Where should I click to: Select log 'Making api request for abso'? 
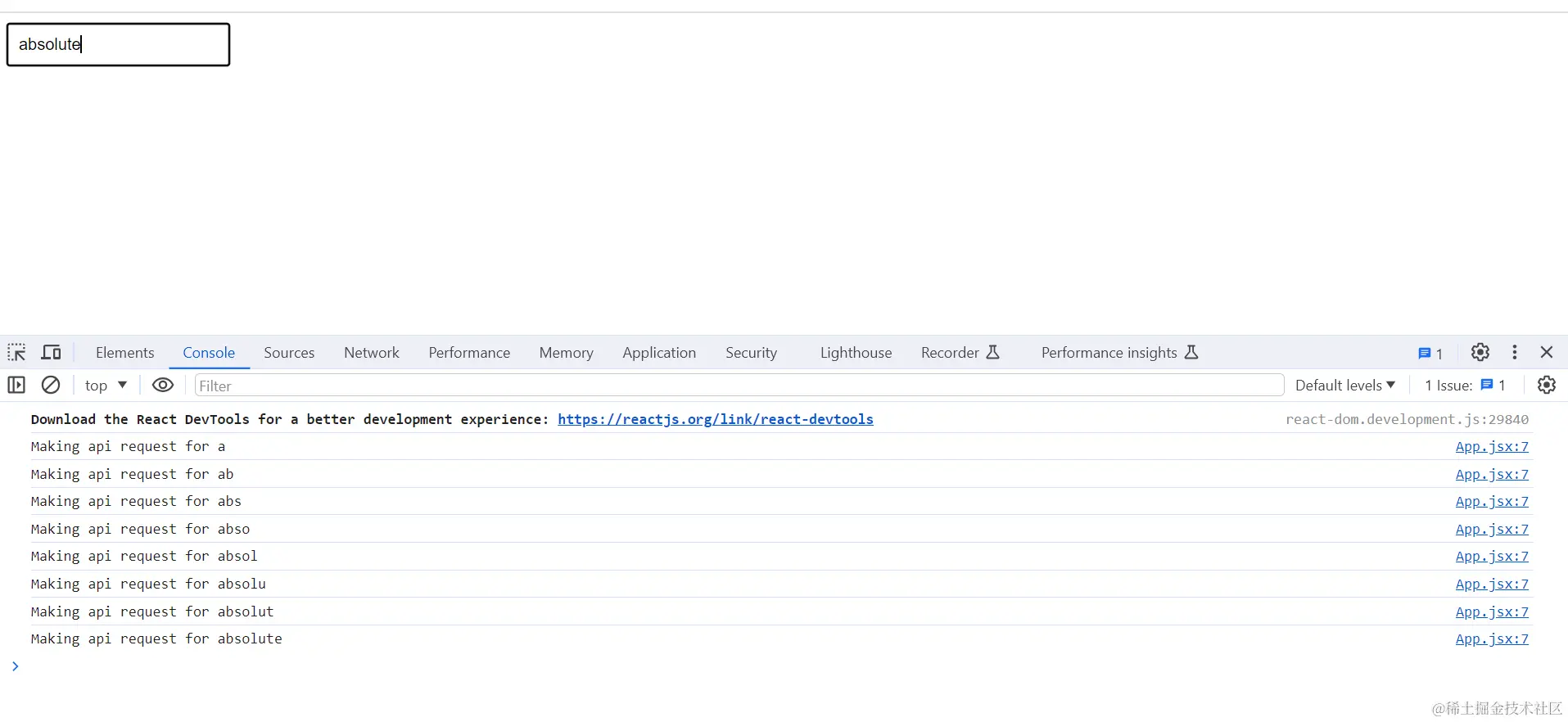click(x=140, y=530)
